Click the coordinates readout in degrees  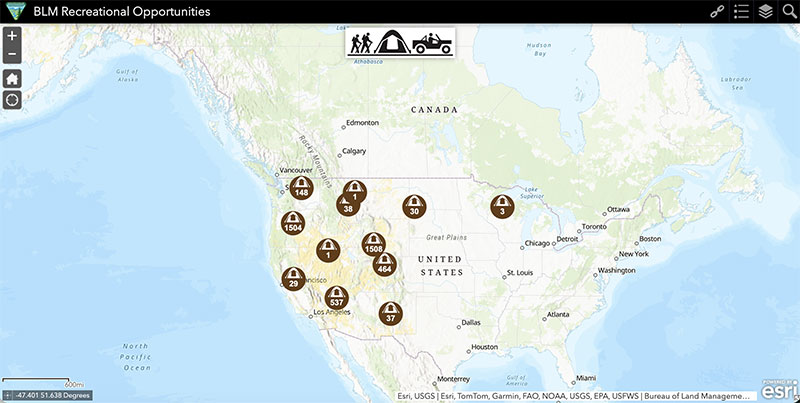(x=53, y=395)
